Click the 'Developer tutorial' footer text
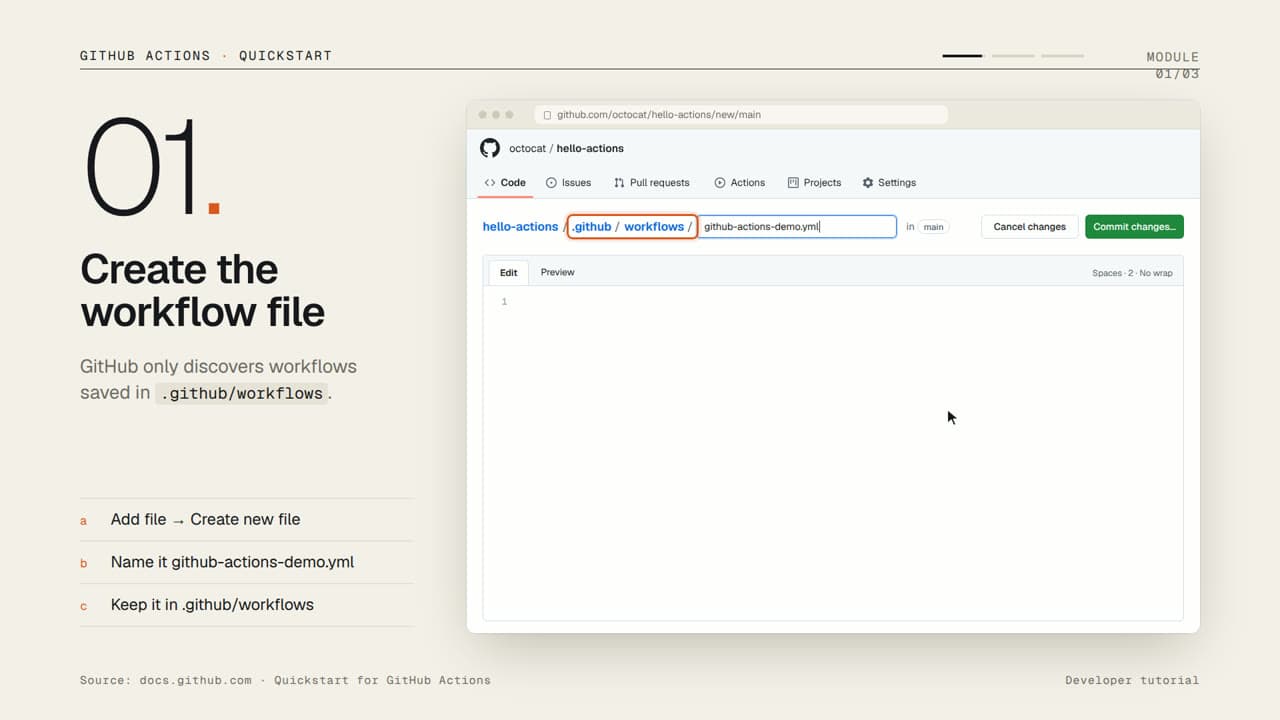The height and width of the screenshot is (720, 1280). tap(1132, 680)
